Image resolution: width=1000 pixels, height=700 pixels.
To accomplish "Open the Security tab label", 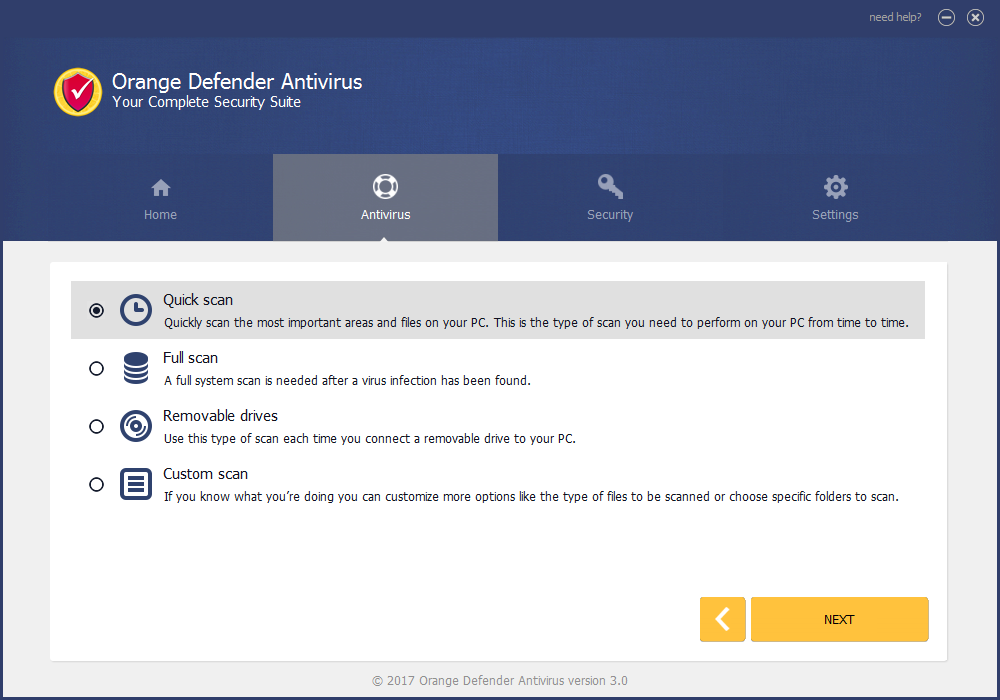I will point(610,215).
